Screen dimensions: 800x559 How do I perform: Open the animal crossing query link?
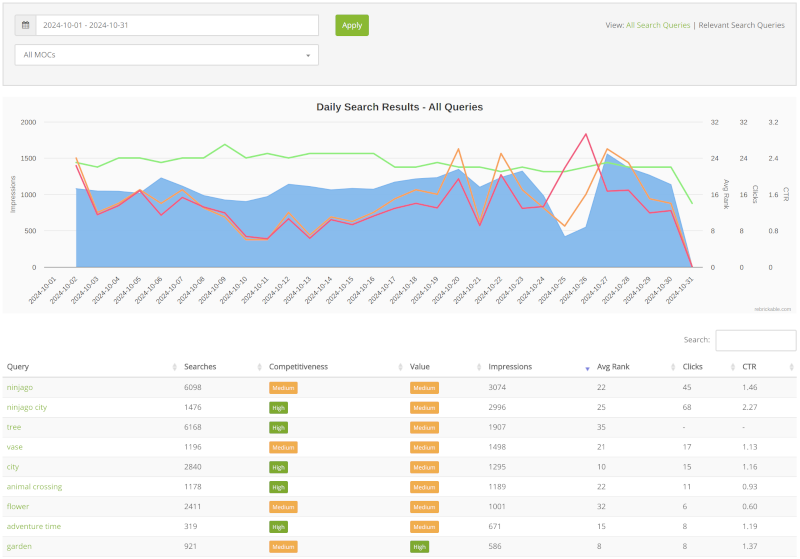tap(34, 486)
